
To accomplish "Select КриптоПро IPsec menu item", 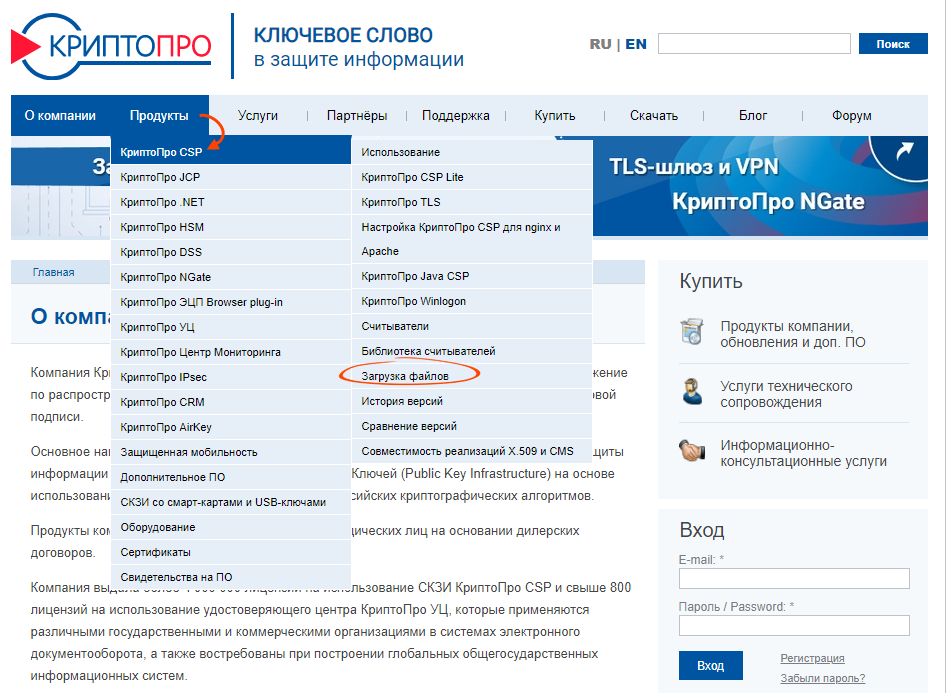I will (x=231, y=378).
